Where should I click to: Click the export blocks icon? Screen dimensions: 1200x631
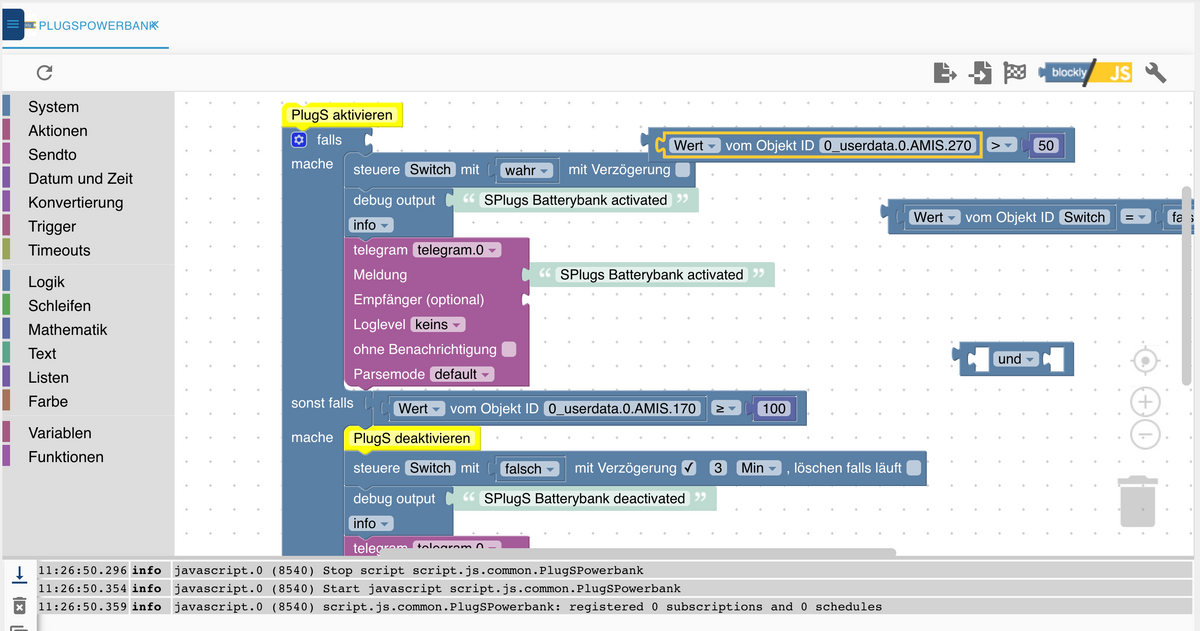[945, 72]
